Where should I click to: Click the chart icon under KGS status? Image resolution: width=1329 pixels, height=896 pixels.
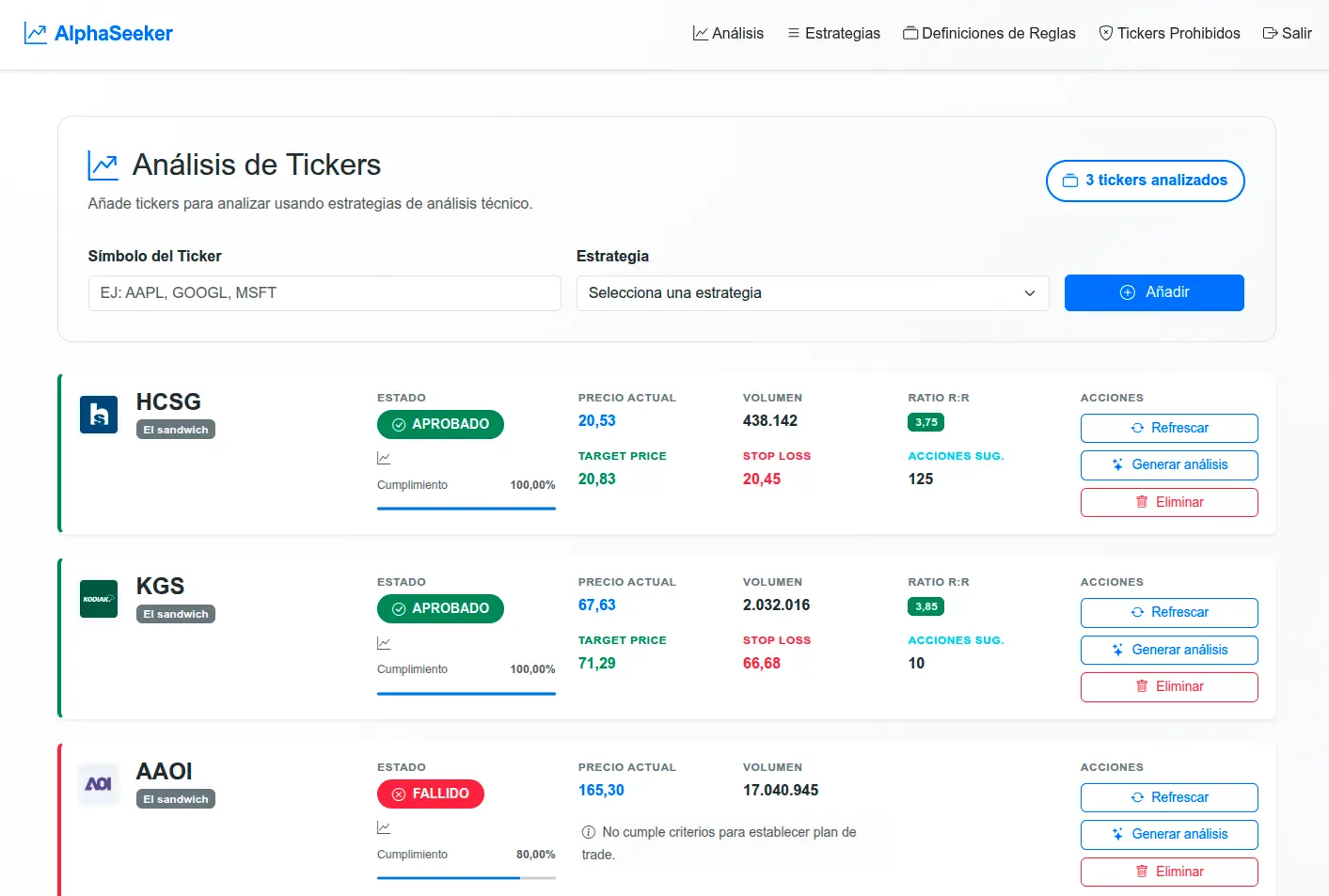(x=384, y=643)
